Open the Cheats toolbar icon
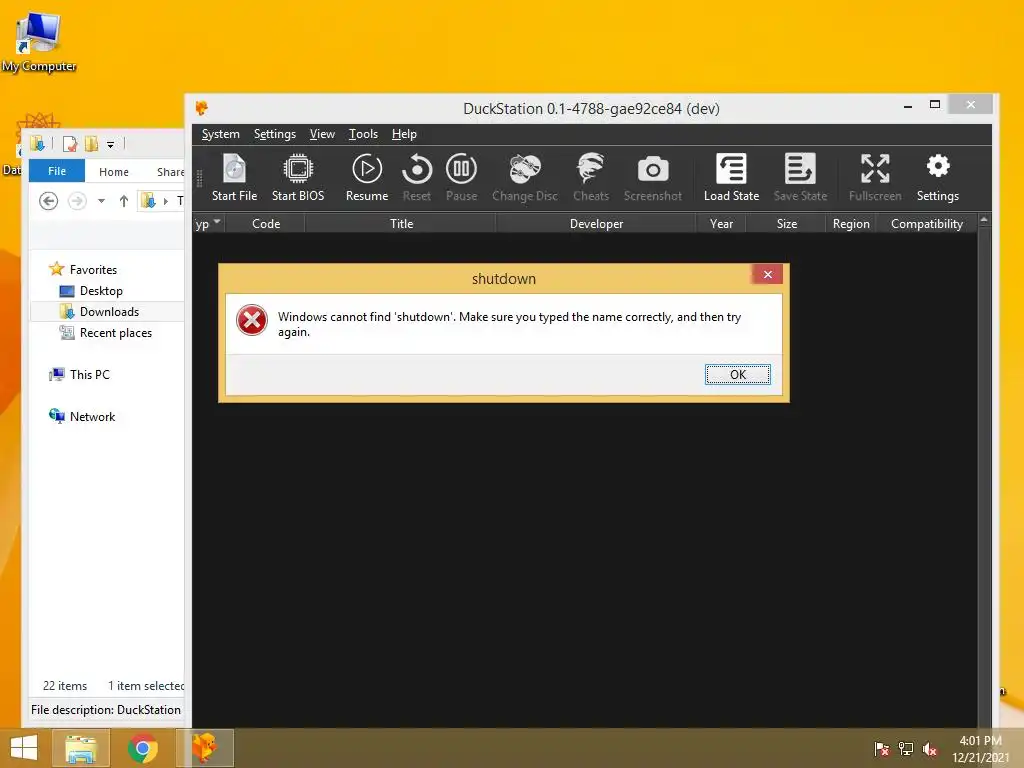Screen dimensions: 1024x768 tap(591, 169)
